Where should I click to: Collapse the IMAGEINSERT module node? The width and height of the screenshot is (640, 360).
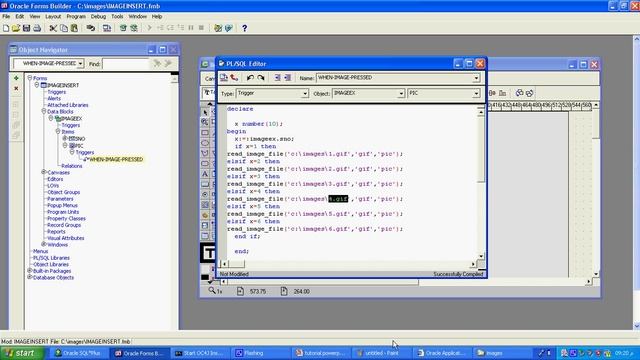point(37,85)
